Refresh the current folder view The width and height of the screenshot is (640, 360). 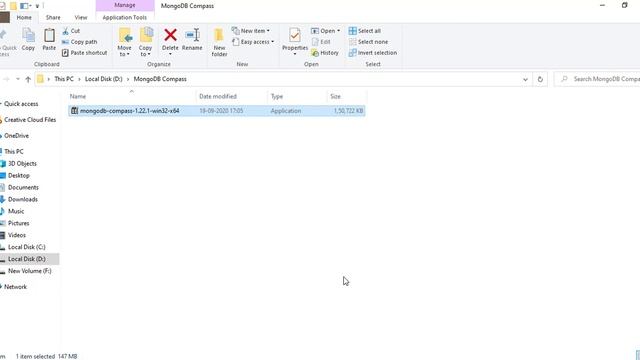tap(540, 79)
